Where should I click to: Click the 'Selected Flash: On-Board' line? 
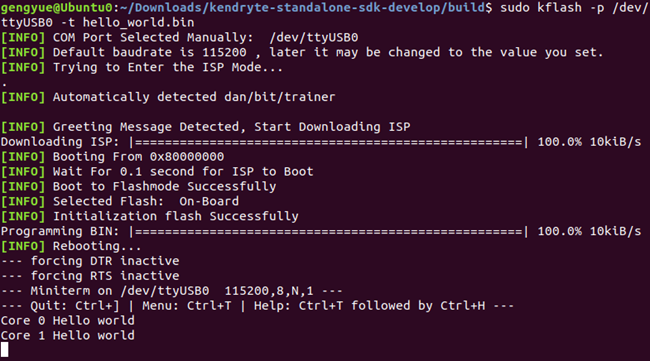[x=120, y=201]
